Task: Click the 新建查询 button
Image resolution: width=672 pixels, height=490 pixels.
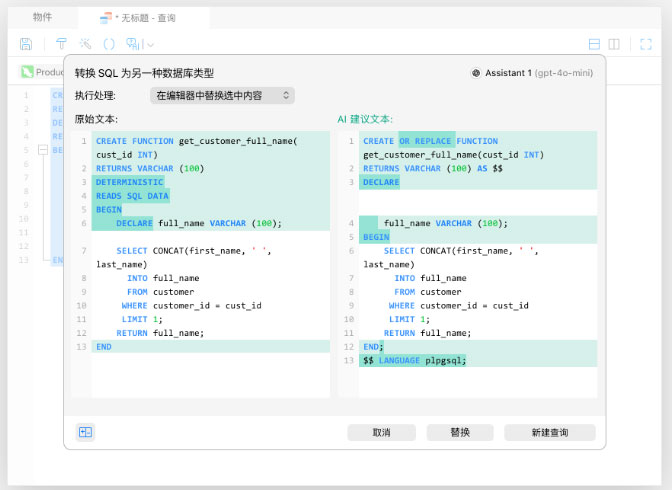Action: pos(549,433)
